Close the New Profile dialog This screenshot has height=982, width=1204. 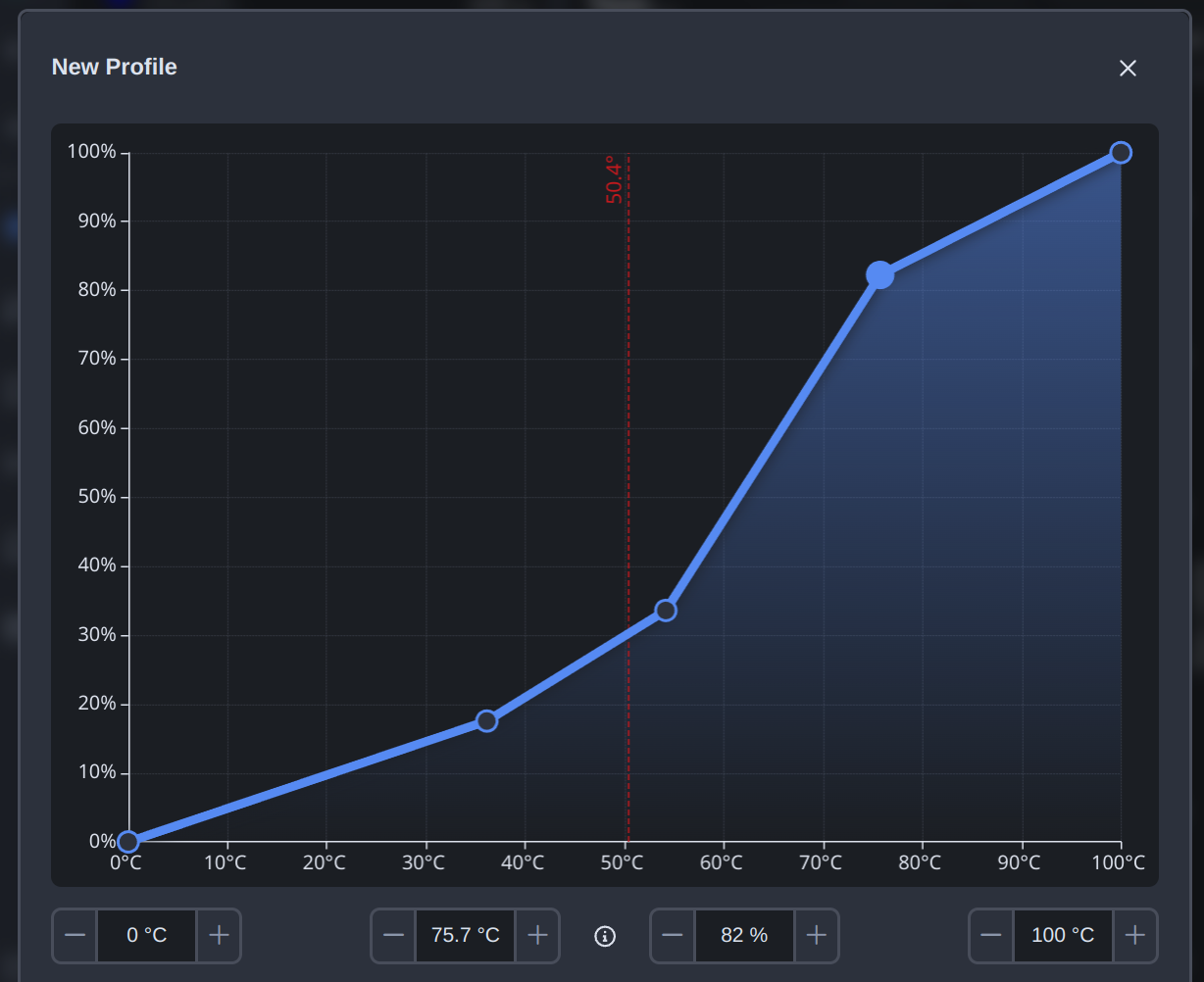(1128, 68)
